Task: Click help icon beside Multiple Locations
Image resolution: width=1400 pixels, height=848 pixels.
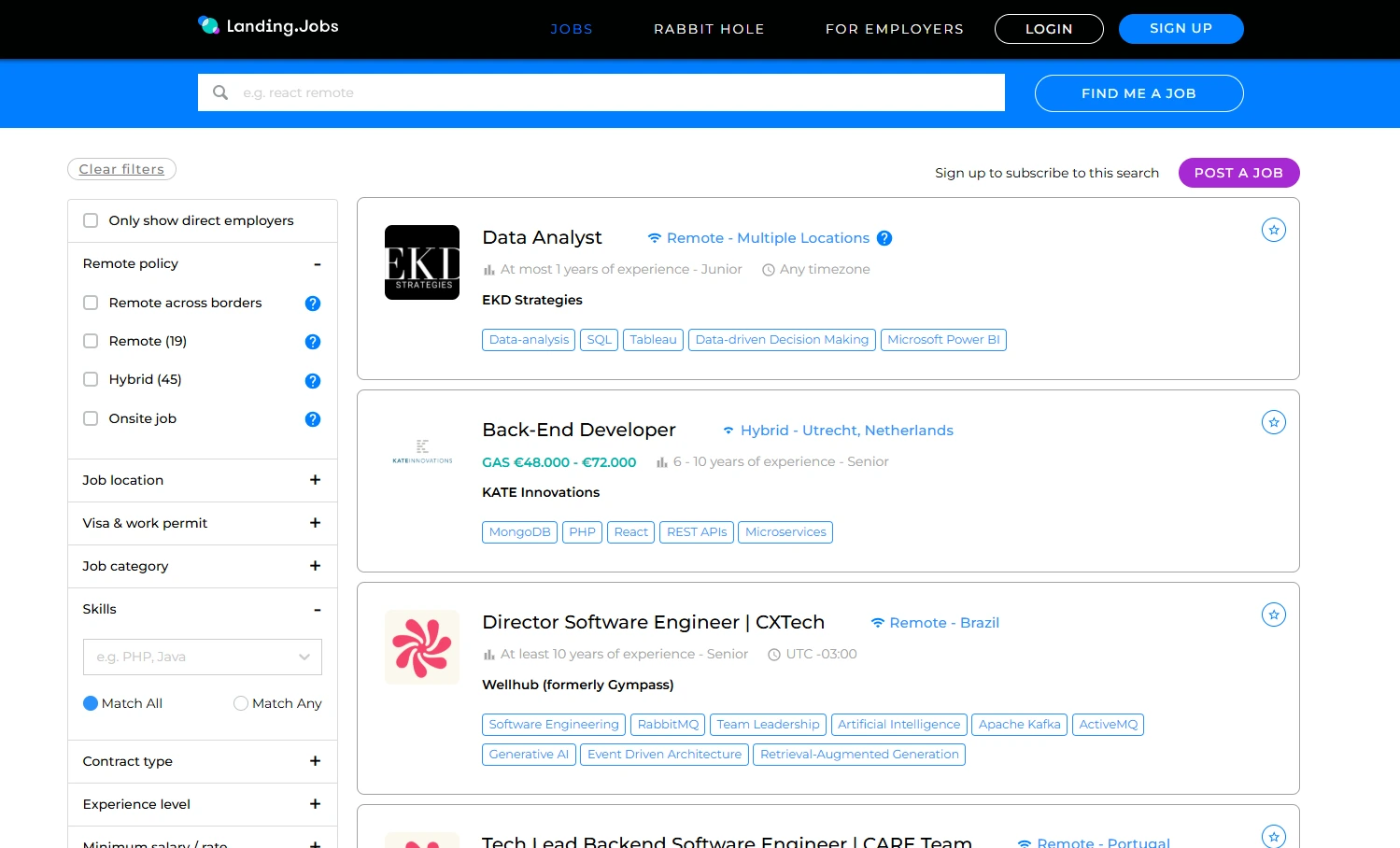Action: tap(884, 238)
